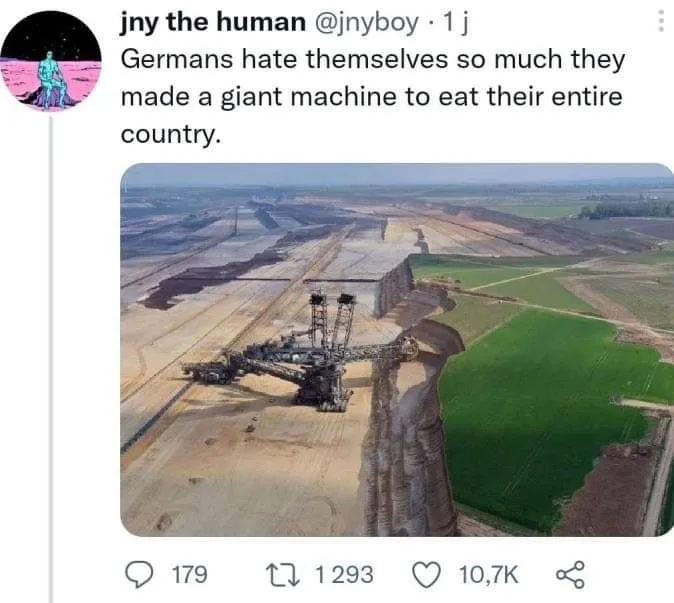Show the 1 293 retweets count
Screen dimensions: 674x603
coord(344,575)
